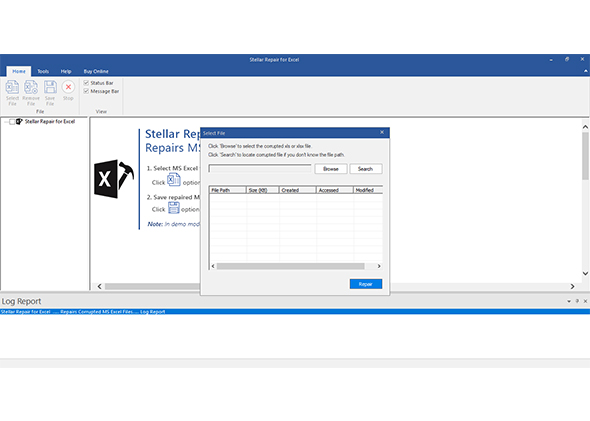Click the Excel hammer logo in welcome pane
The width and height of the screenshot is (590, 421).
(114, 179)
